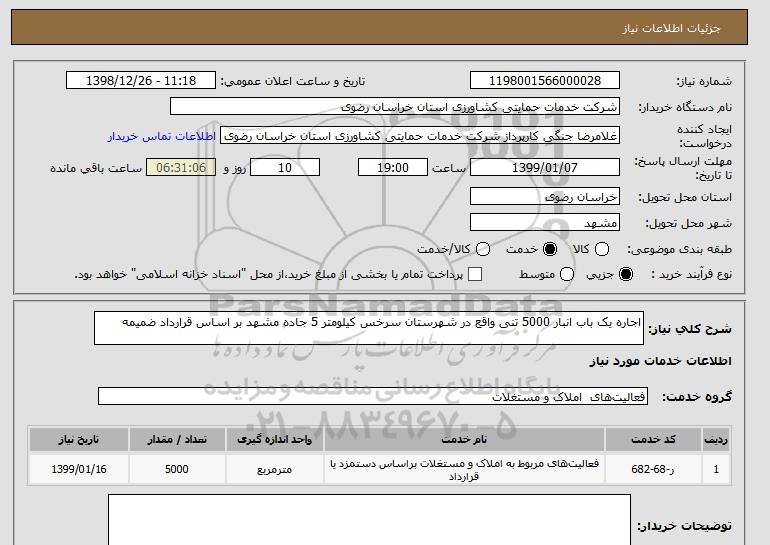
Task: Click the واحد اندازه گیری column header
Action: coord(275,439)
